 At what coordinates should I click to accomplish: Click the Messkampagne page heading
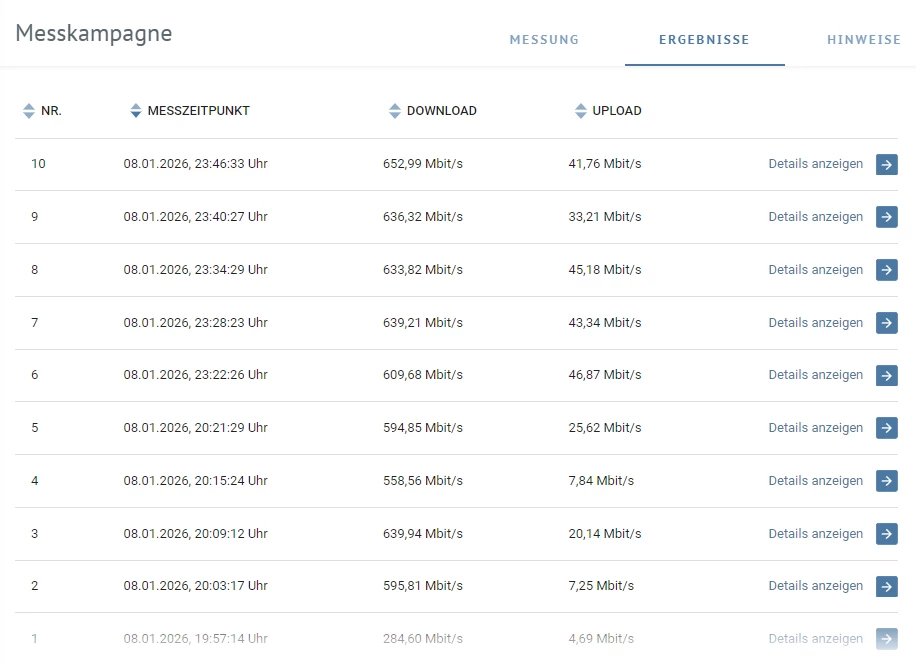94,34
